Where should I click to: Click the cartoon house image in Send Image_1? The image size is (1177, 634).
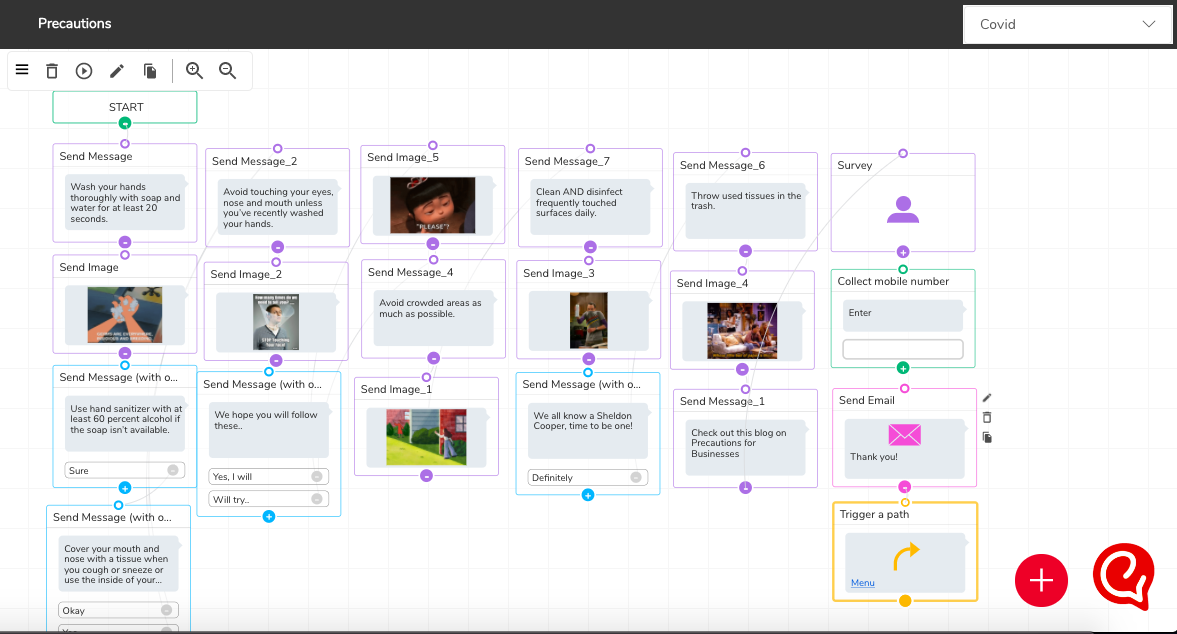coord(426,437)
